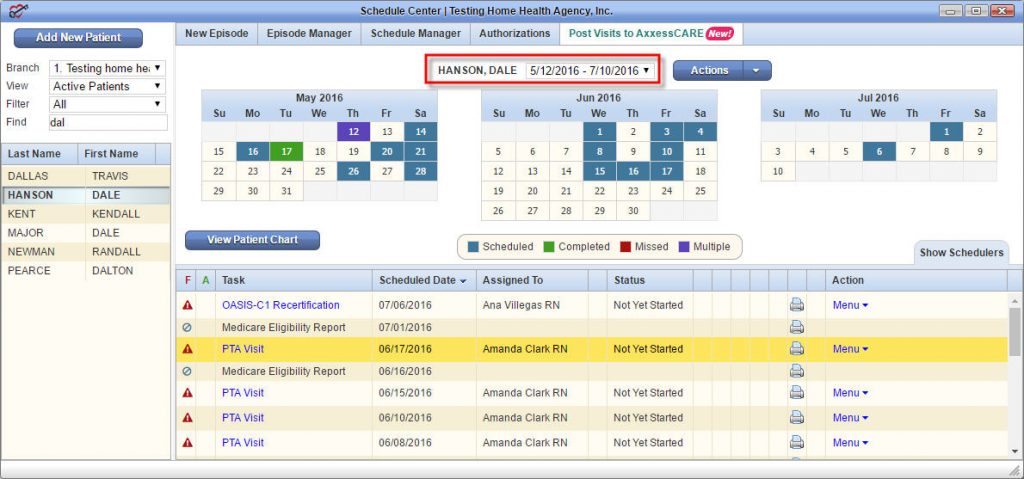The height and width of the screenshot is (479, 1024).
Task: Click the Axxess logo in title bar
Action: point(17,10)
